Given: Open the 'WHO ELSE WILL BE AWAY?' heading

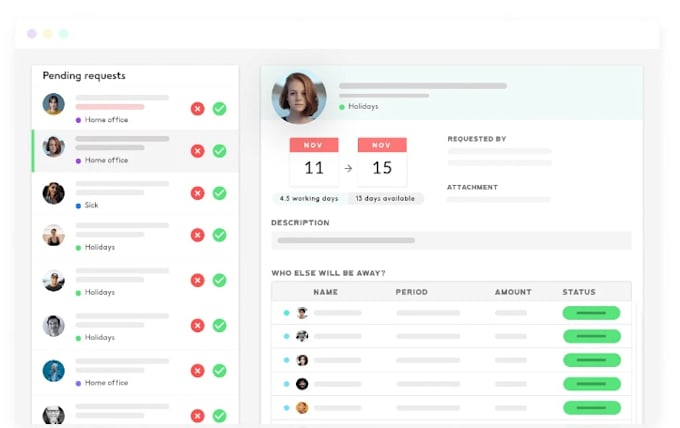Looking at the screenshot, I should coord(328,273).
